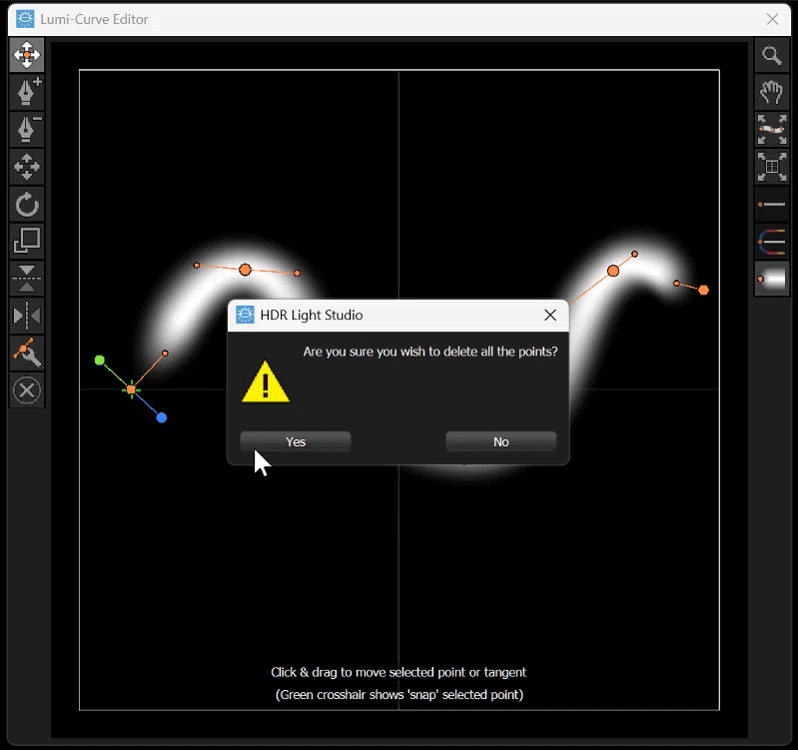Open the tangent wrench tool
The width and height of the screenshot is (798, 750).
pos(27,352)
